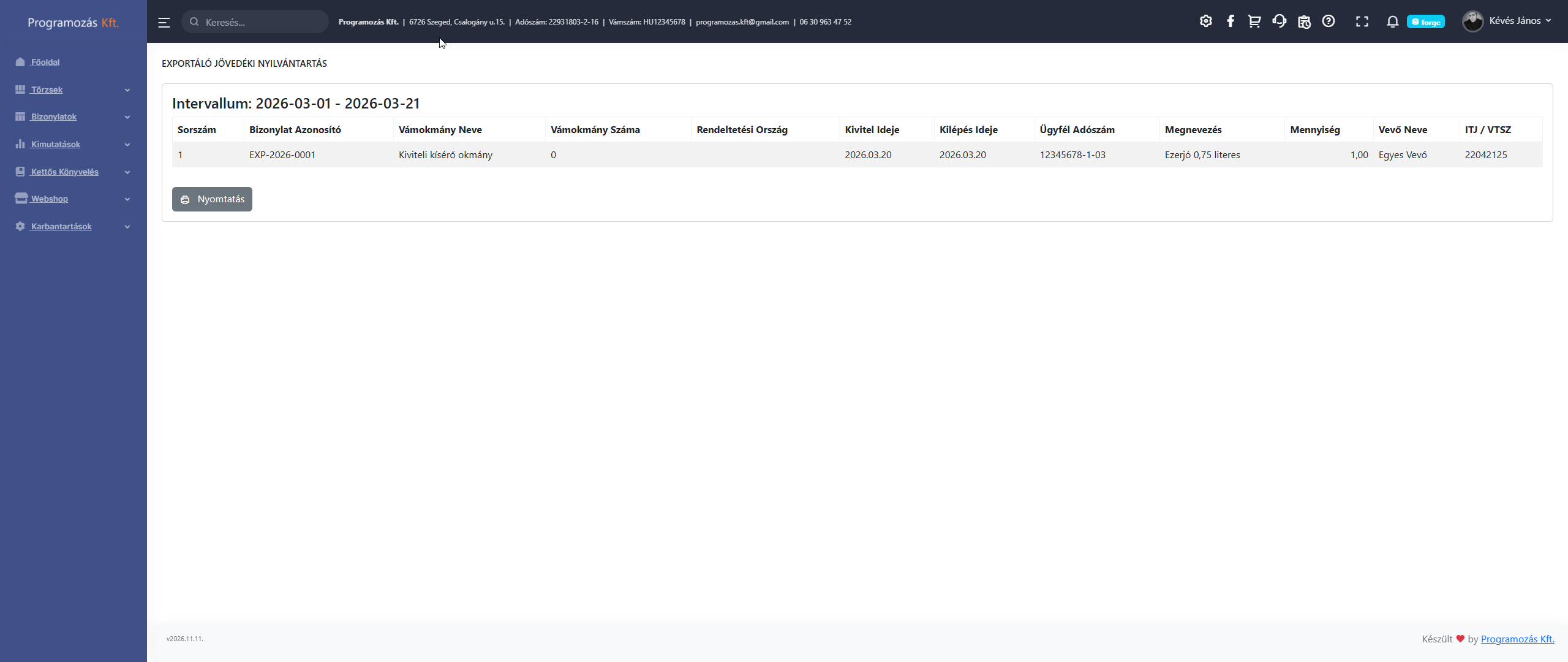Toggle fullscreen mode icon
Image resolution: width=1568 pixels, height=662 pixels.
1362,21
